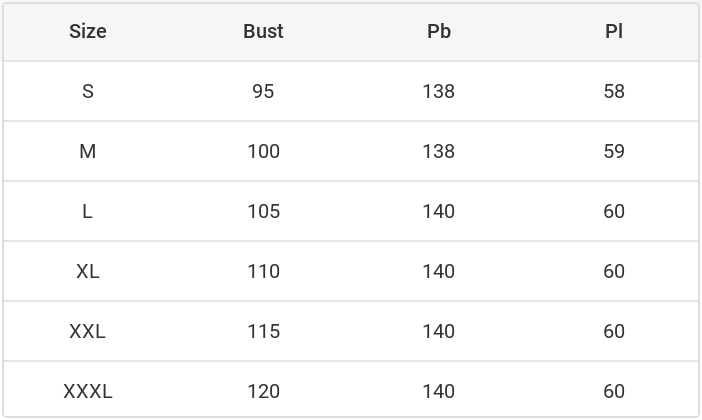
Task: Click the Bust column header
Action: pos(263,31)
